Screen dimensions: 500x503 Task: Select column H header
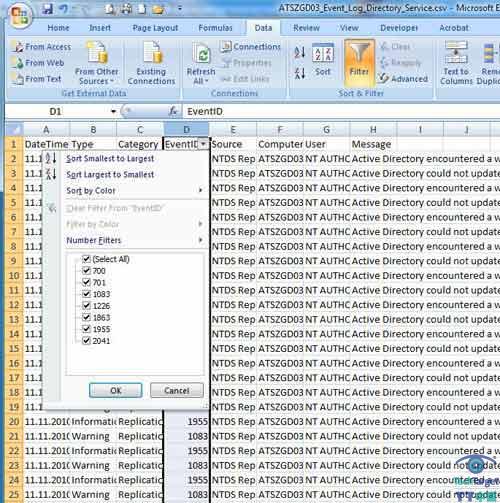pos(373,129)
